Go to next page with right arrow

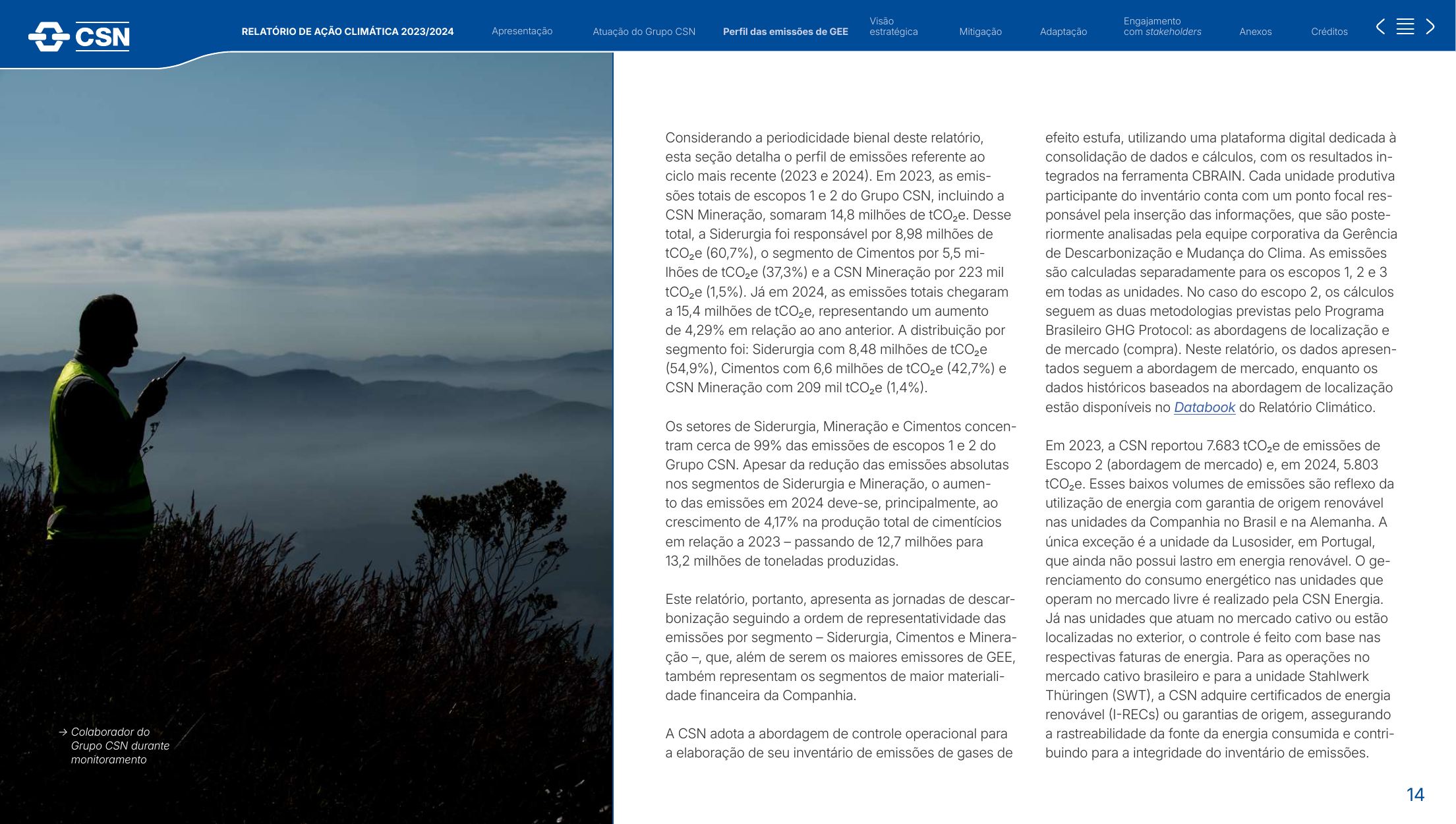pos(1430,26)
